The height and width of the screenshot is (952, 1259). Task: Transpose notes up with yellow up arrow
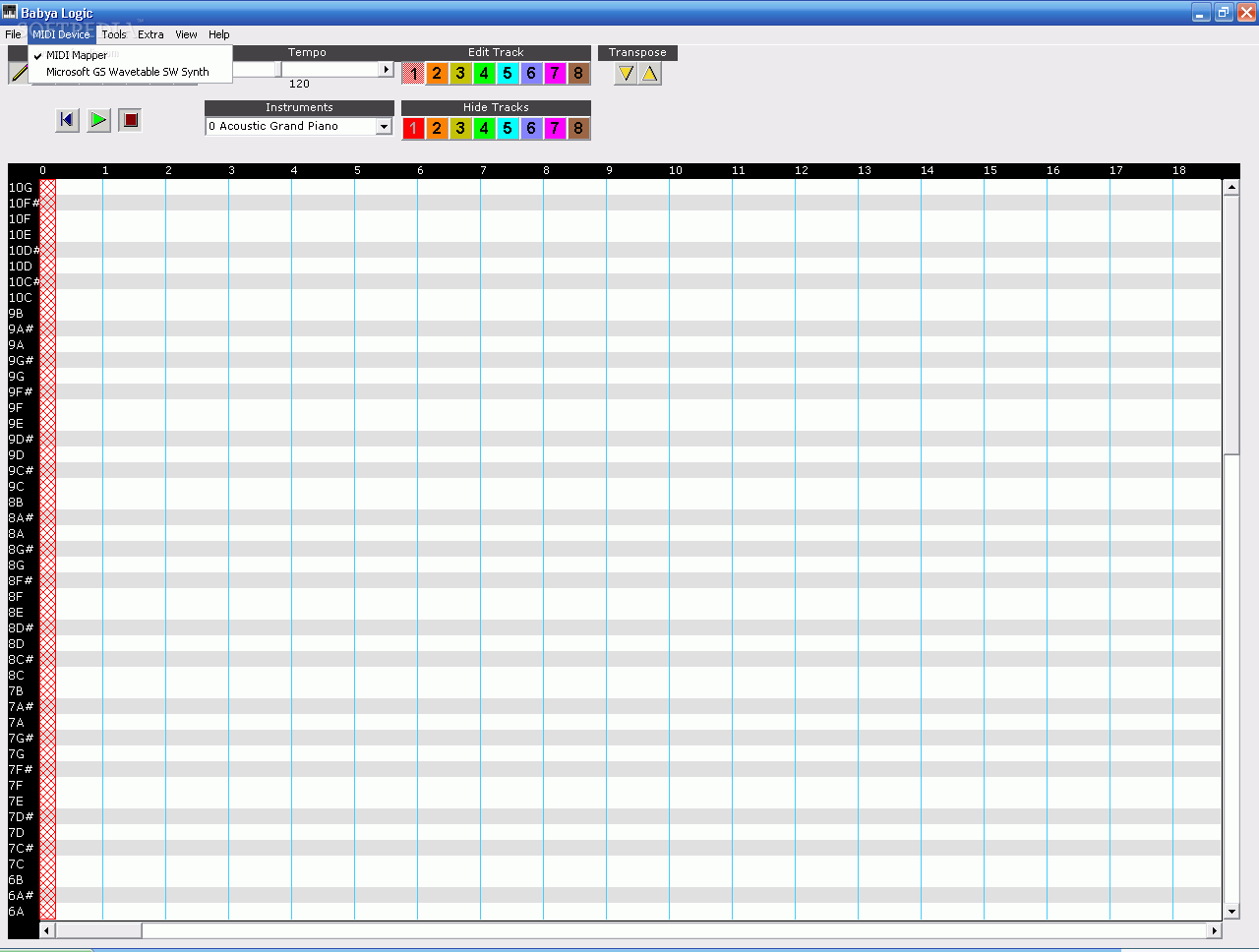pyautogui.click(x=649, y=74)
